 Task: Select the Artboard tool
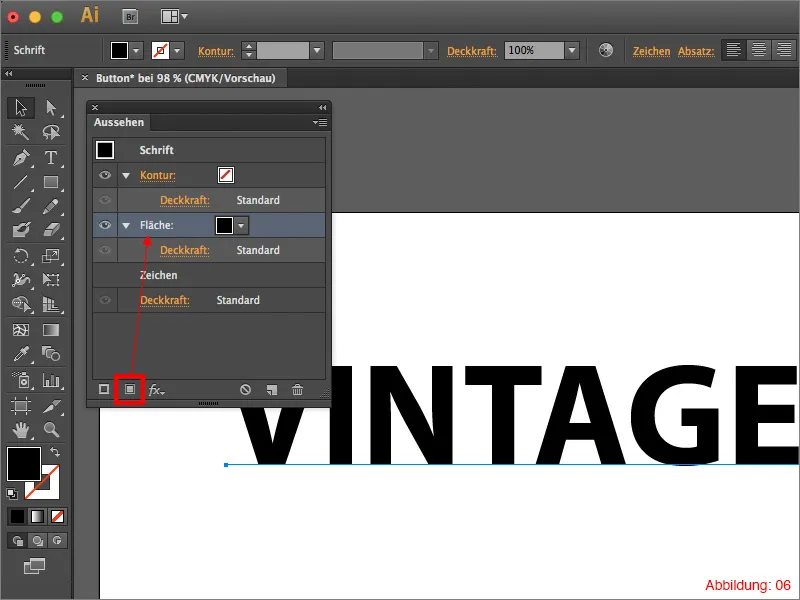tap(21, 406)
